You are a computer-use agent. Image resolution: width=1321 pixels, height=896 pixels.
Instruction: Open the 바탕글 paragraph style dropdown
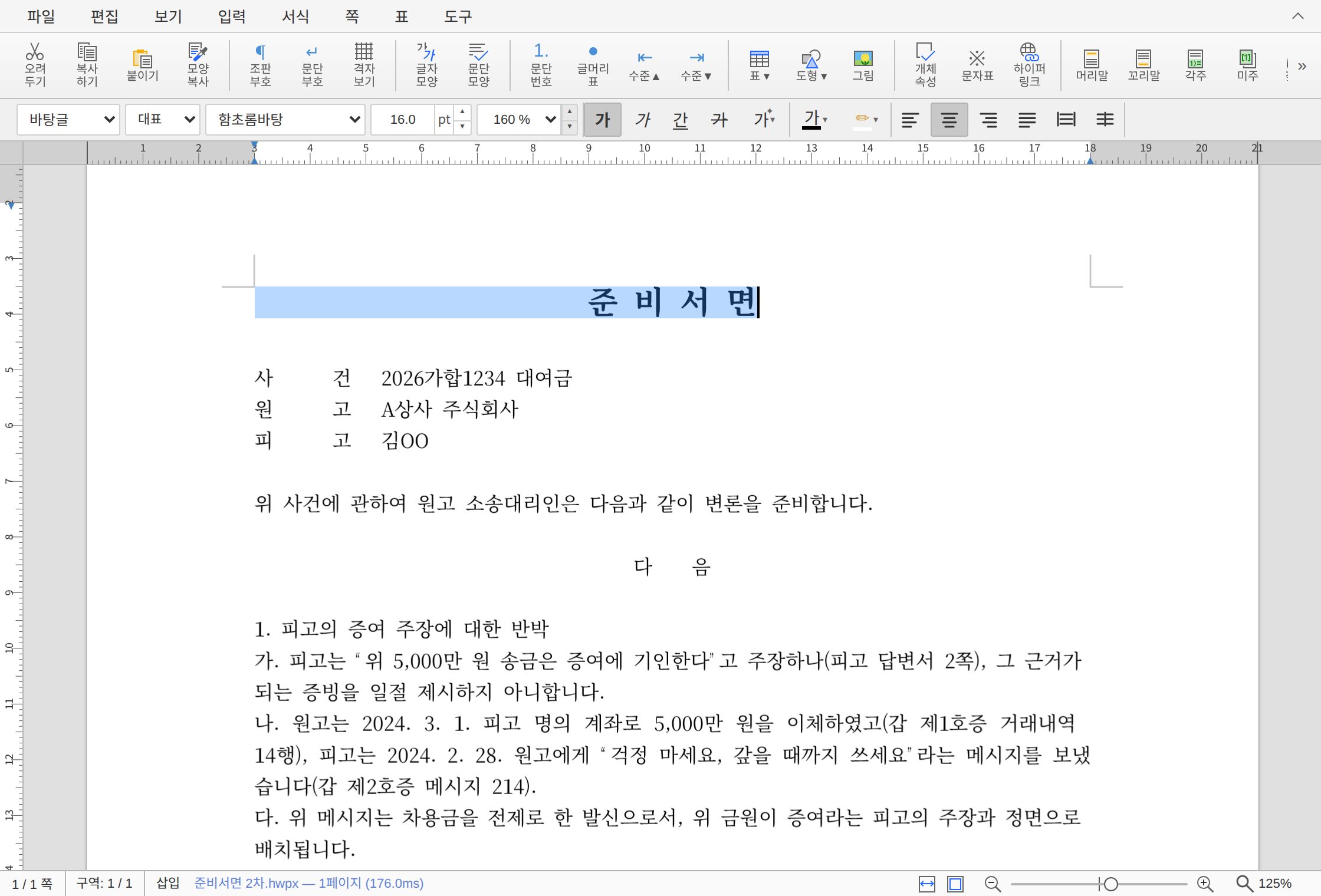(68, 120)
